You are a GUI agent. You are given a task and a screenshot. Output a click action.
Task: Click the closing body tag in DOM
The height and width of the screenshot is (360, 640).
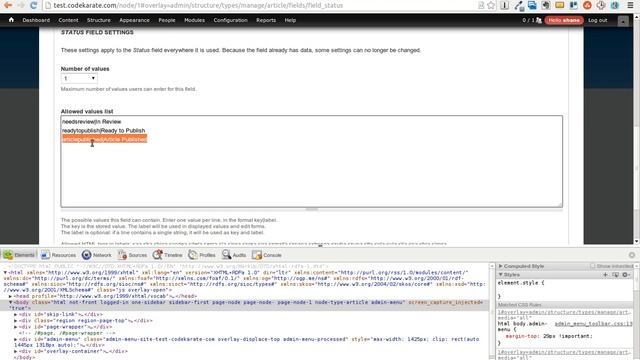[24, 357]
